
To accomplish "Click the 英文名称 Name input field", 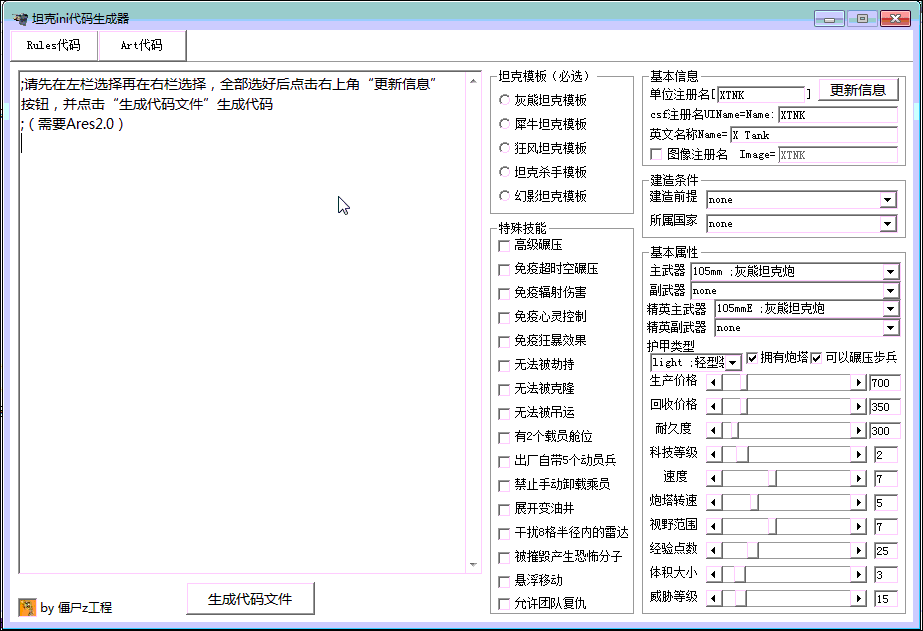I will [x=814, y=135].
